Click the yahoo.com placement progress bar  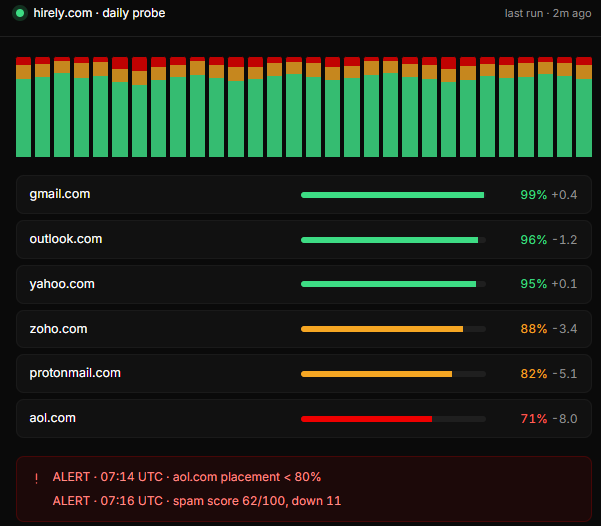pos(393,284)
